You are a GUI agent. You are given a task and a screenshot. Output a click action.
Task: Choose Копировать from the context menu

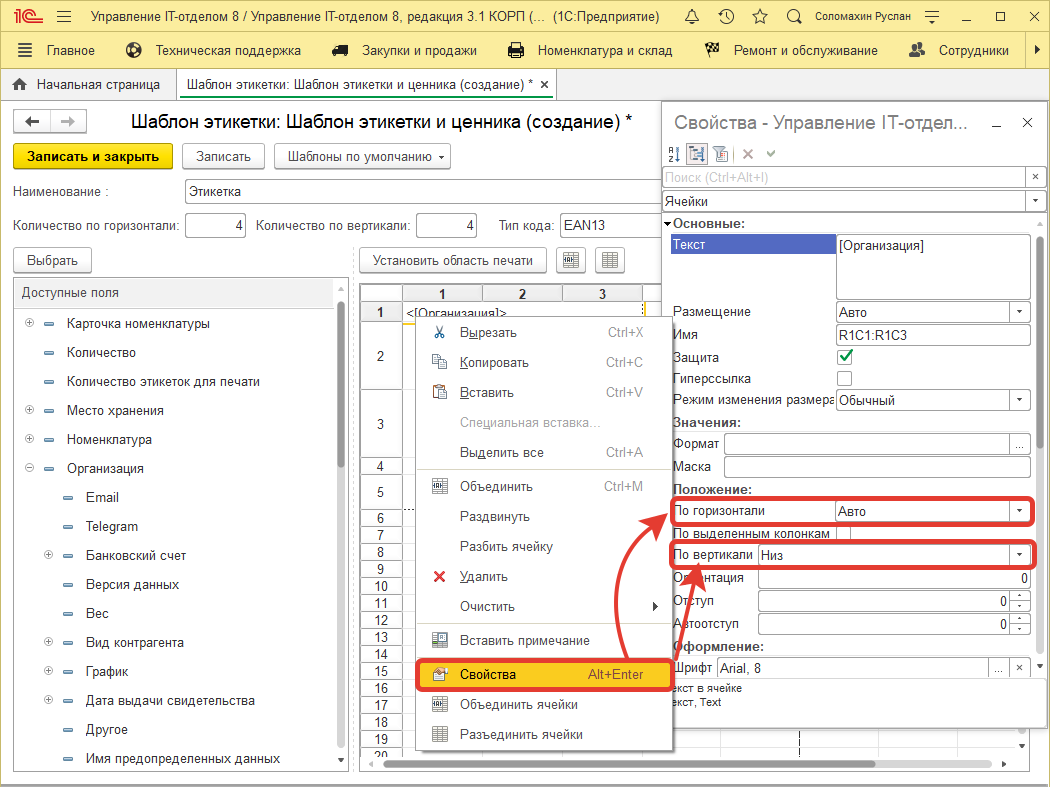tap(493, 363)
